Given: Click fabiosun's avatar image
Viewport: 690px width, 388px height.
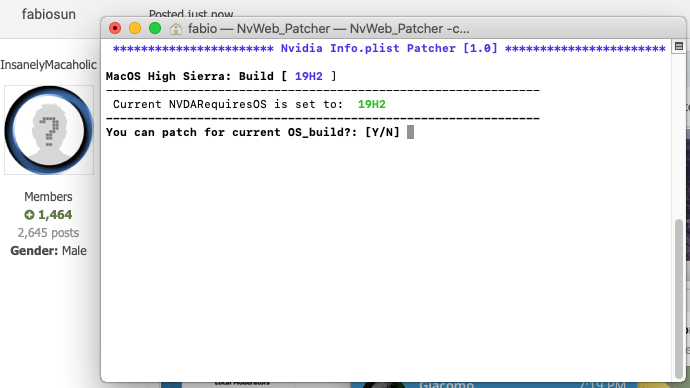Looking at the screenshot, I should point(49,130).
